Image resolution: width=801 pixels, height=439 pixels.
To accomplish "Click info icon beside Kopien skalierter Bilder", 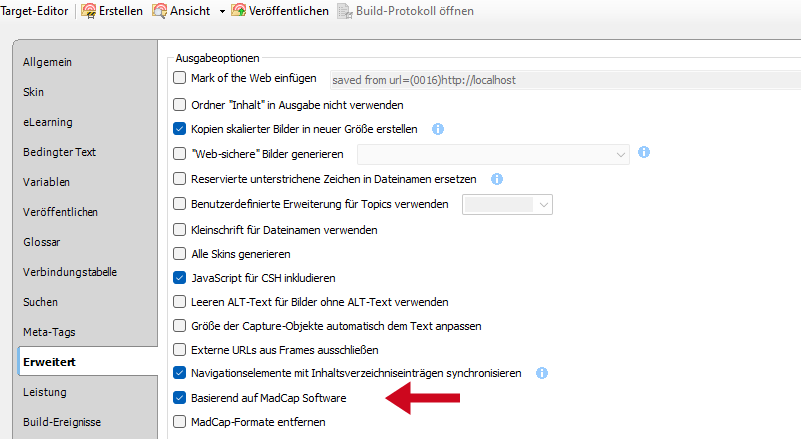I will [437, 128].
